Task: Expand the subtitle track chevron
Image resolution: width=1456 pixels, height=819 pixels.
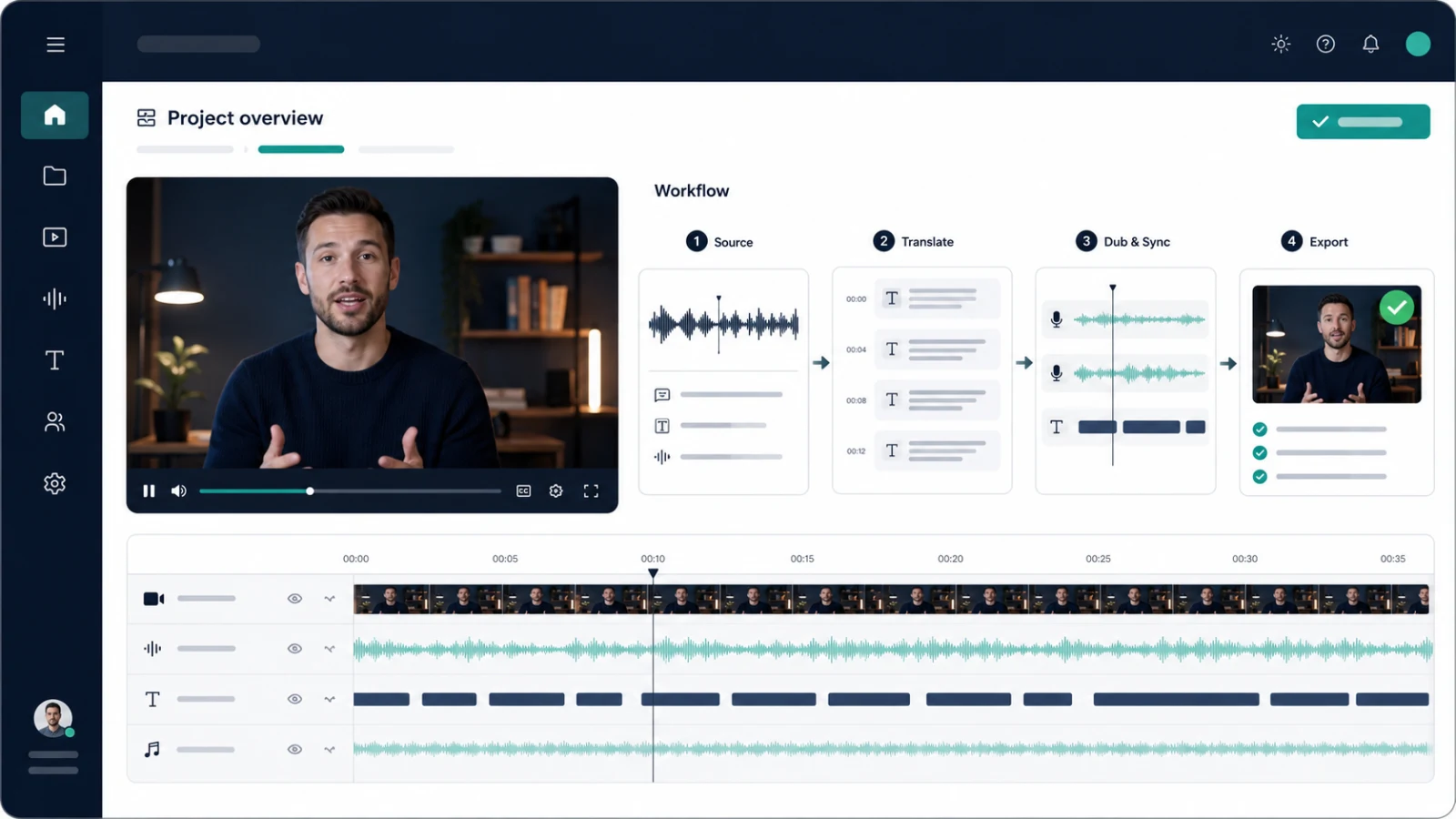Action: [x=329, y=699]
